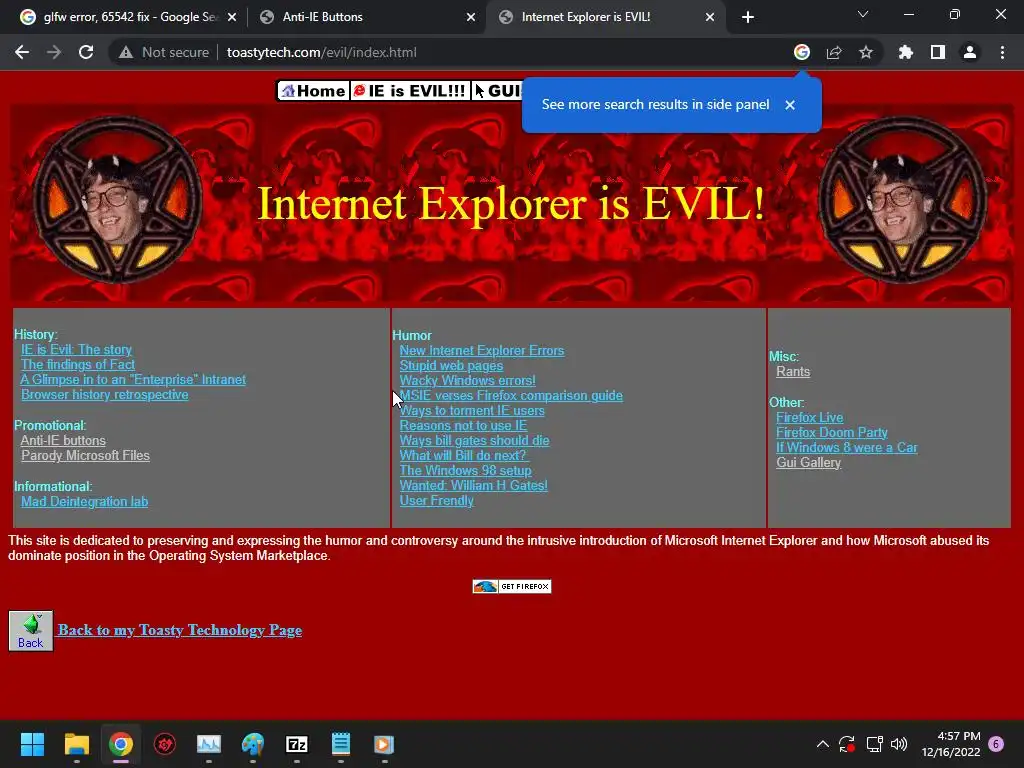Open Notepad icon in taskbar
The height and width of the screenshot is (768, 1024).
tap(341, 744)
